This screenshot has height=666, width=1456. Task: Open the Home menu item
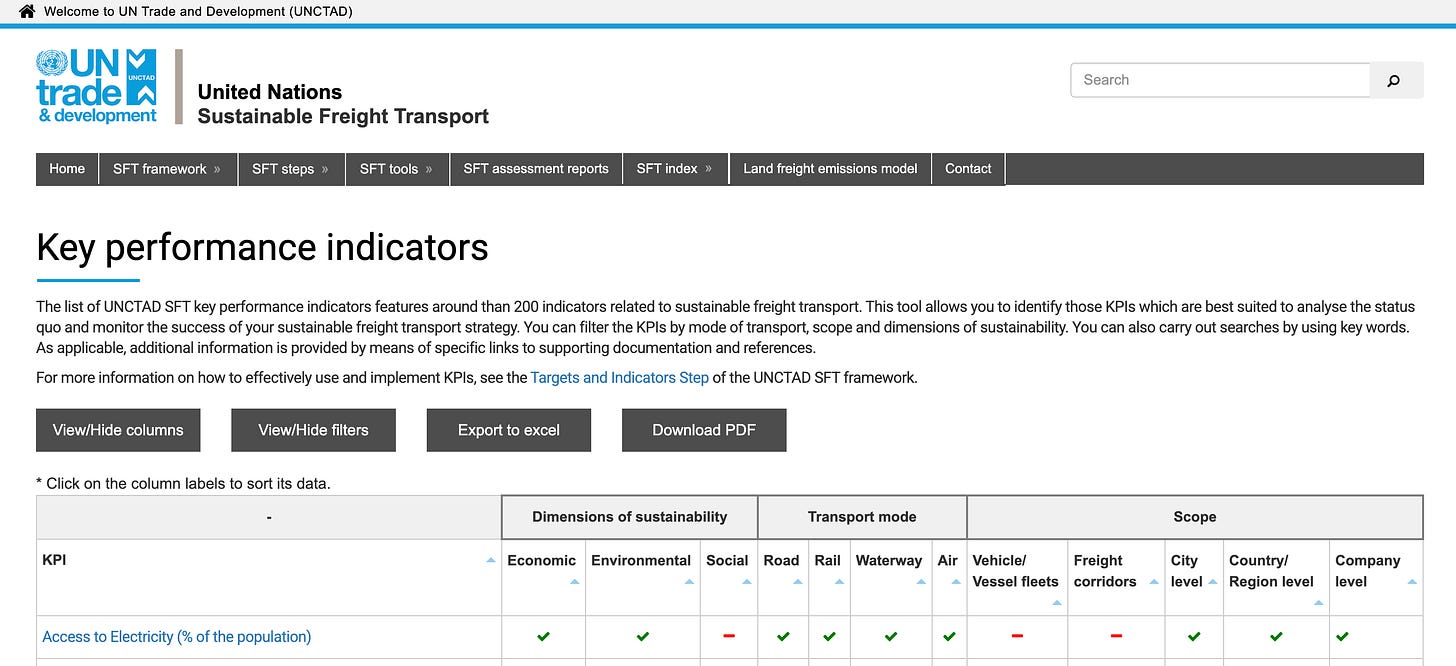coord(67,169)
